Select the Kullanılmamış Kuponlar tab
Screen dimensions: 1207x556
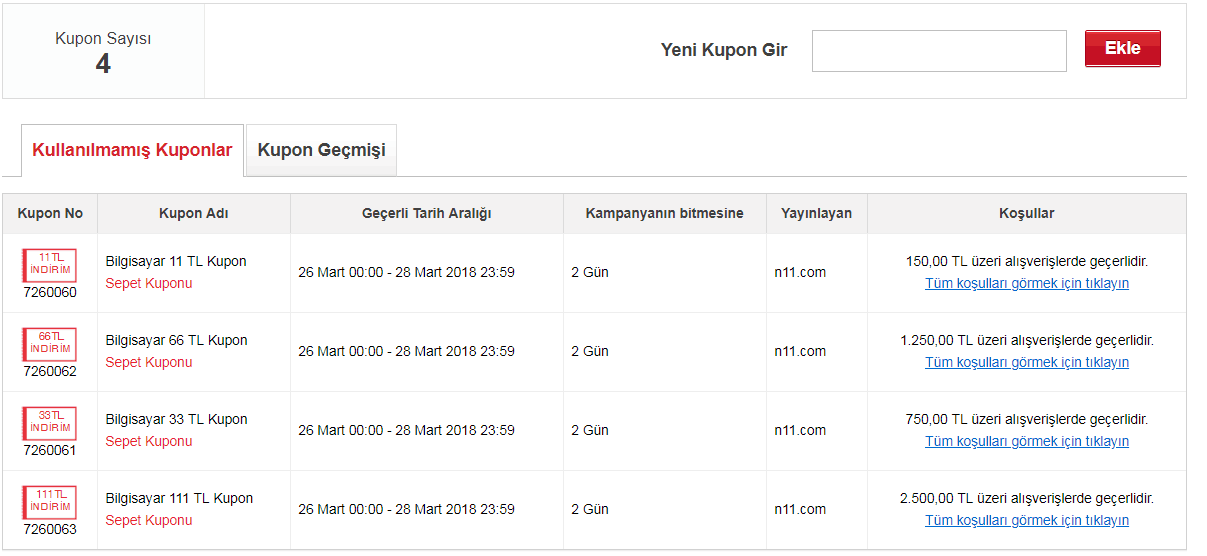coord(132,150)
